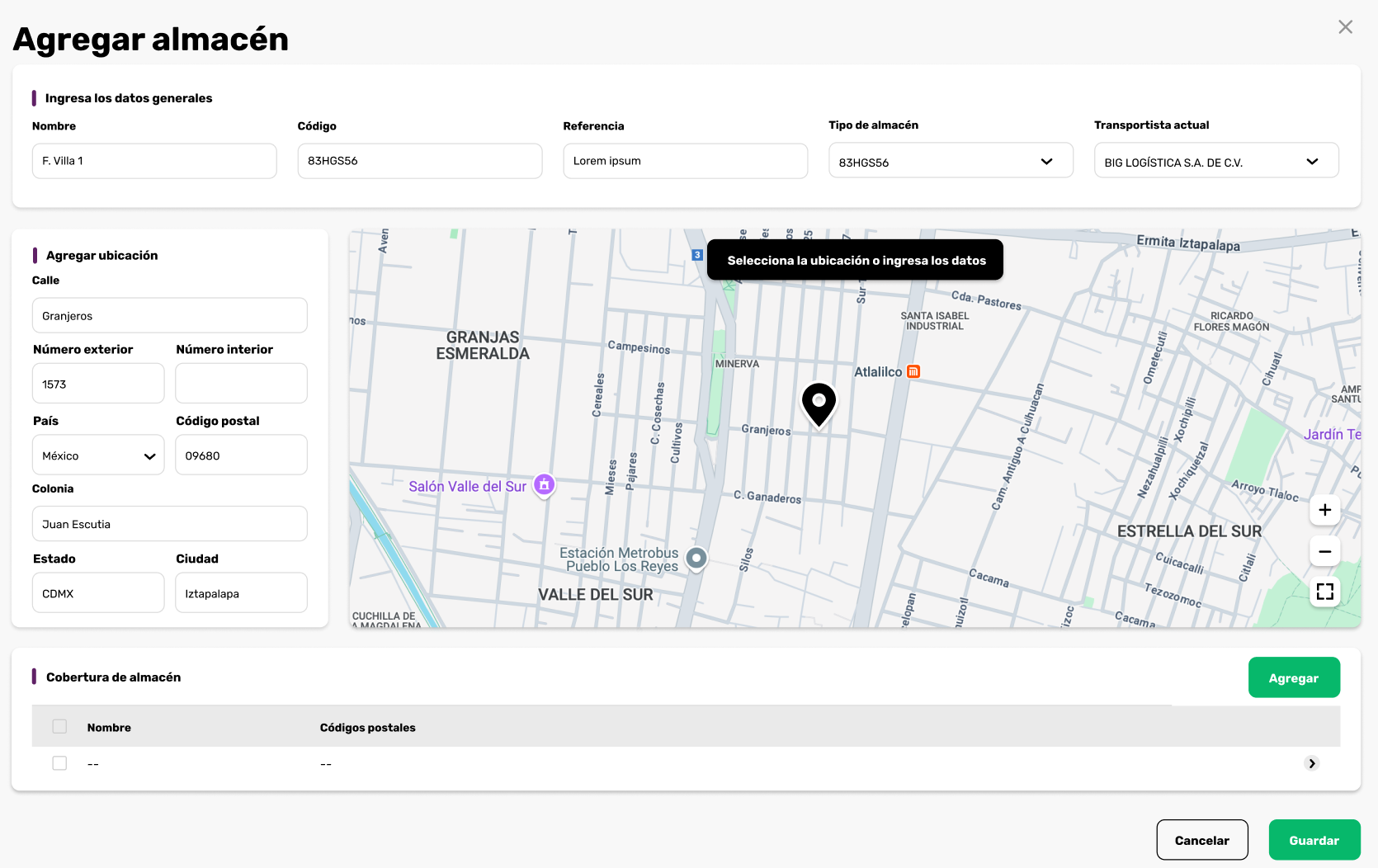Click the Estación Metrobus Pueblo Los Reyes label
Image resolution: width=1378 pixels, height=868 pixels.
point(620,559)
